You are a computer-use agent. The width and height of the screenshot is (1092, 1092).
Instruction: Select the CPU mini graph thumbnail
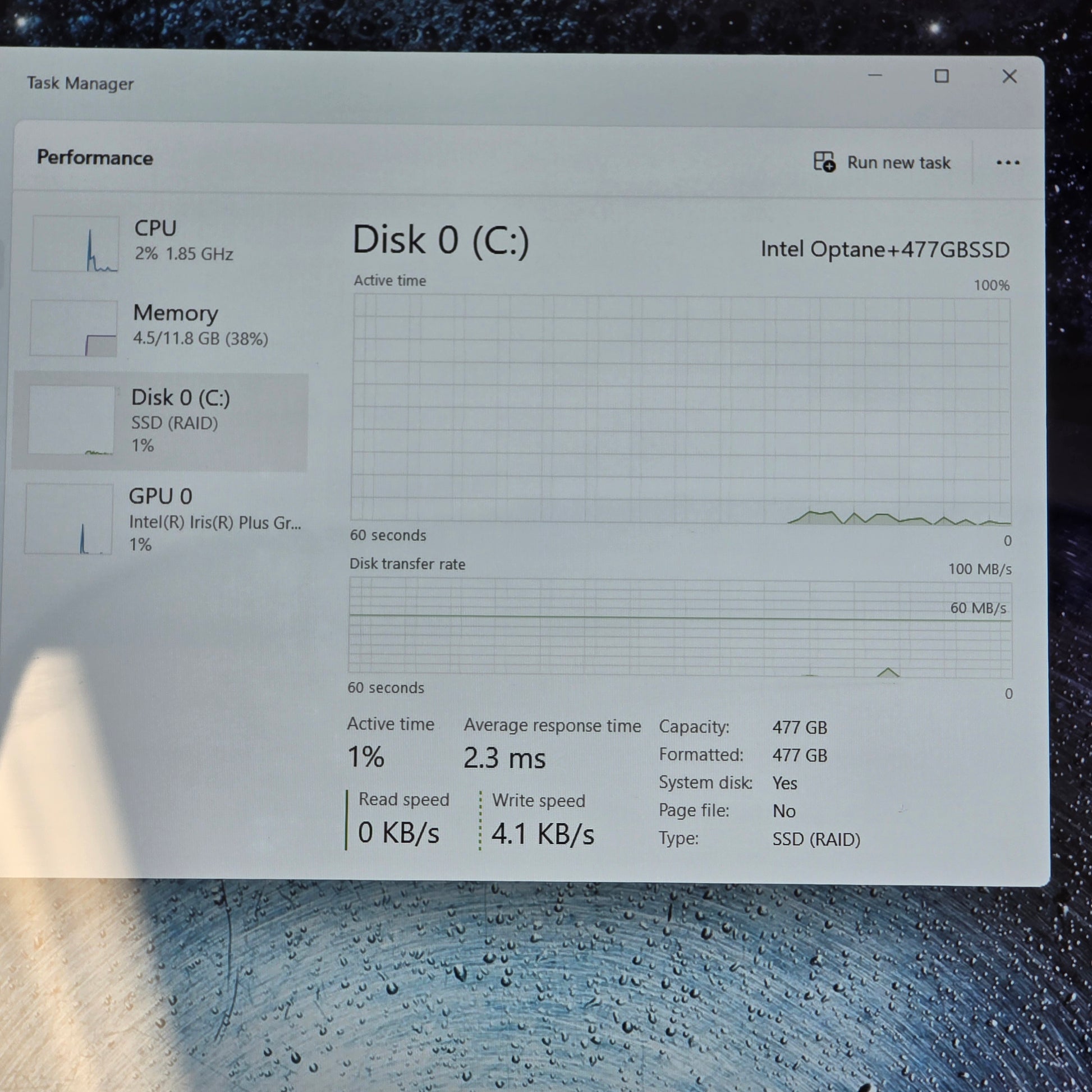75,244
